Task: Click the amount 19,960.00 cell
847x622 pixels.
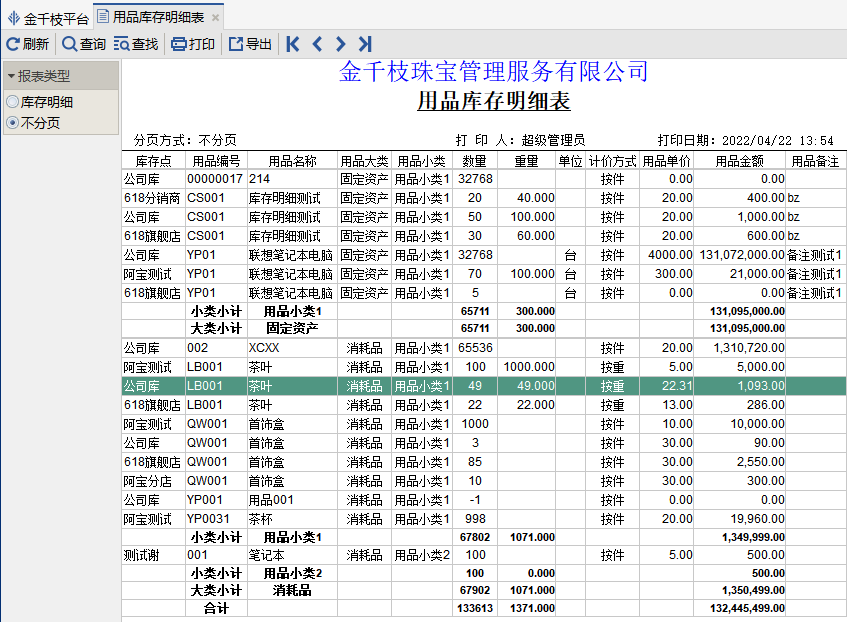Action: [740, 519]
